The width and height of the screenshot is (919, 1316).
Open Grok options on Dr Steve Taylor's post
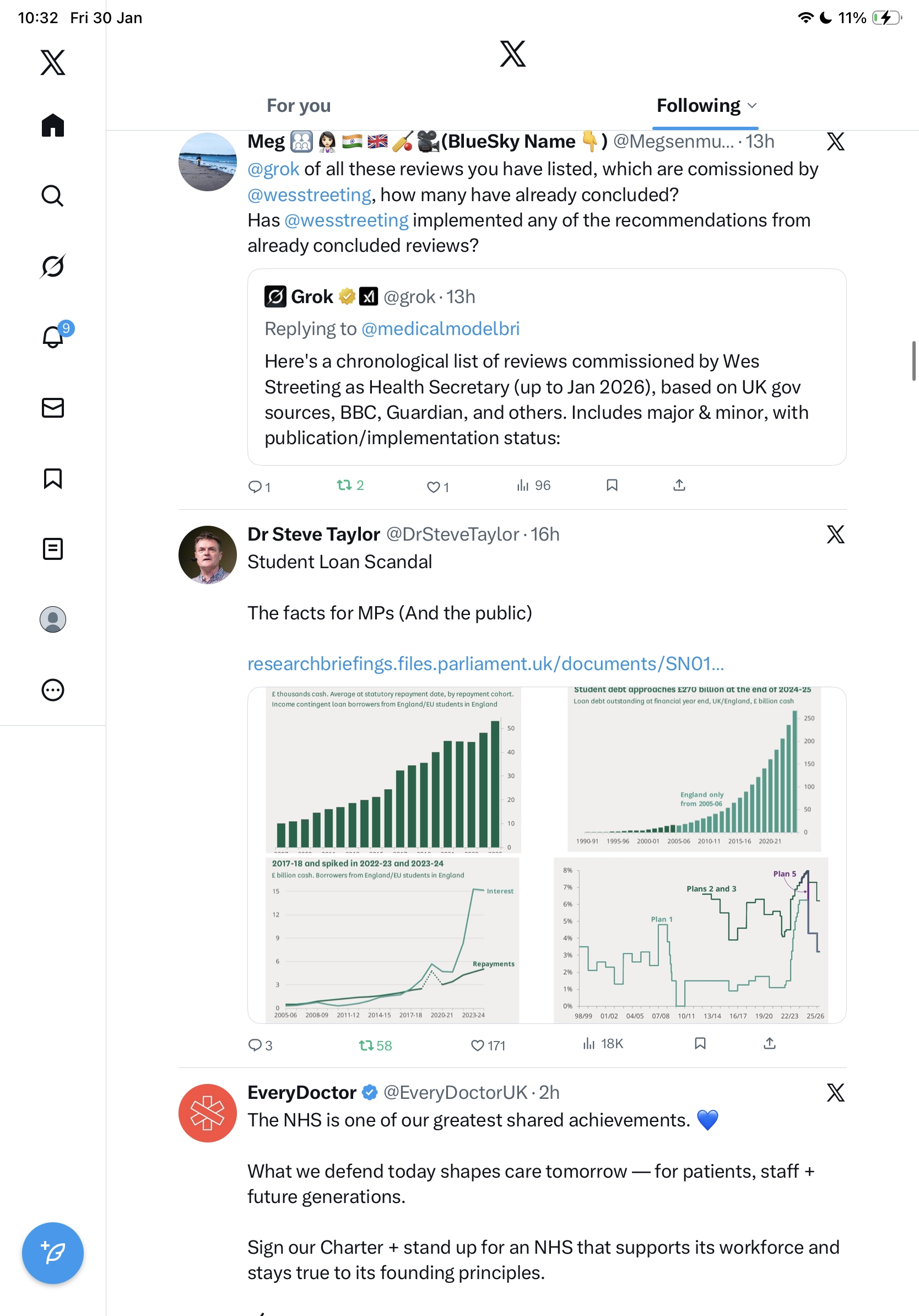[835, 534]
